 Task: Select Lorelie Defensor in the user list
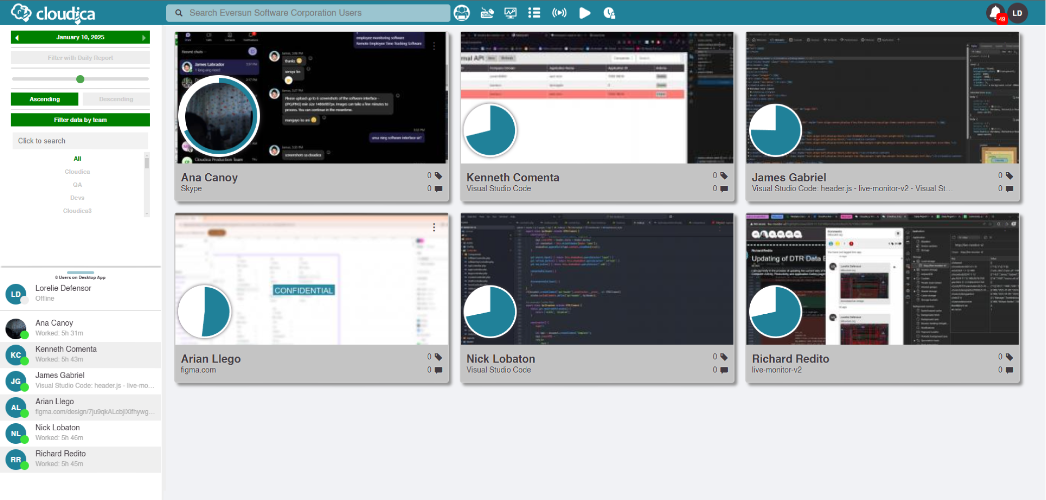click(81, 293)
